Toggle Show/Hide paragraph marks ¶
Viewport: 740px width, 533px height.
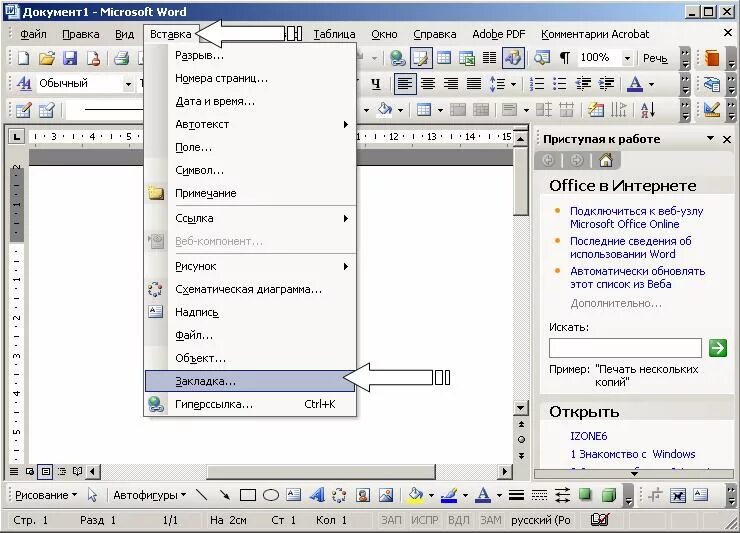564,59
